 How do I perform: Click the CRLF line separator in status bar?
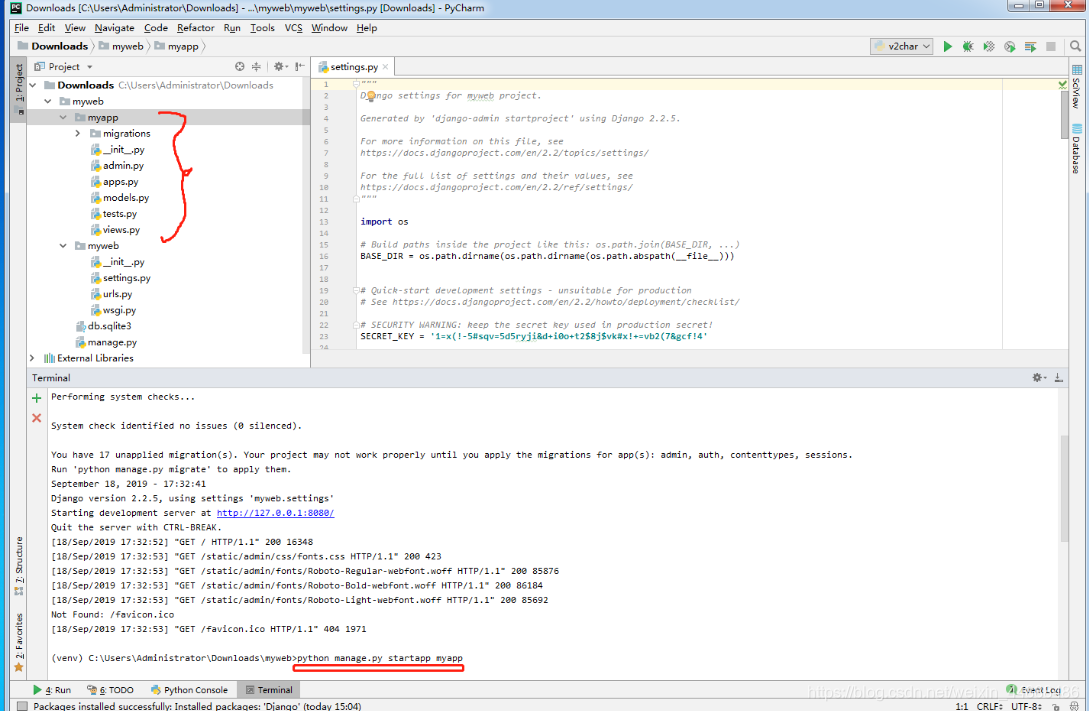click(989, 706)
